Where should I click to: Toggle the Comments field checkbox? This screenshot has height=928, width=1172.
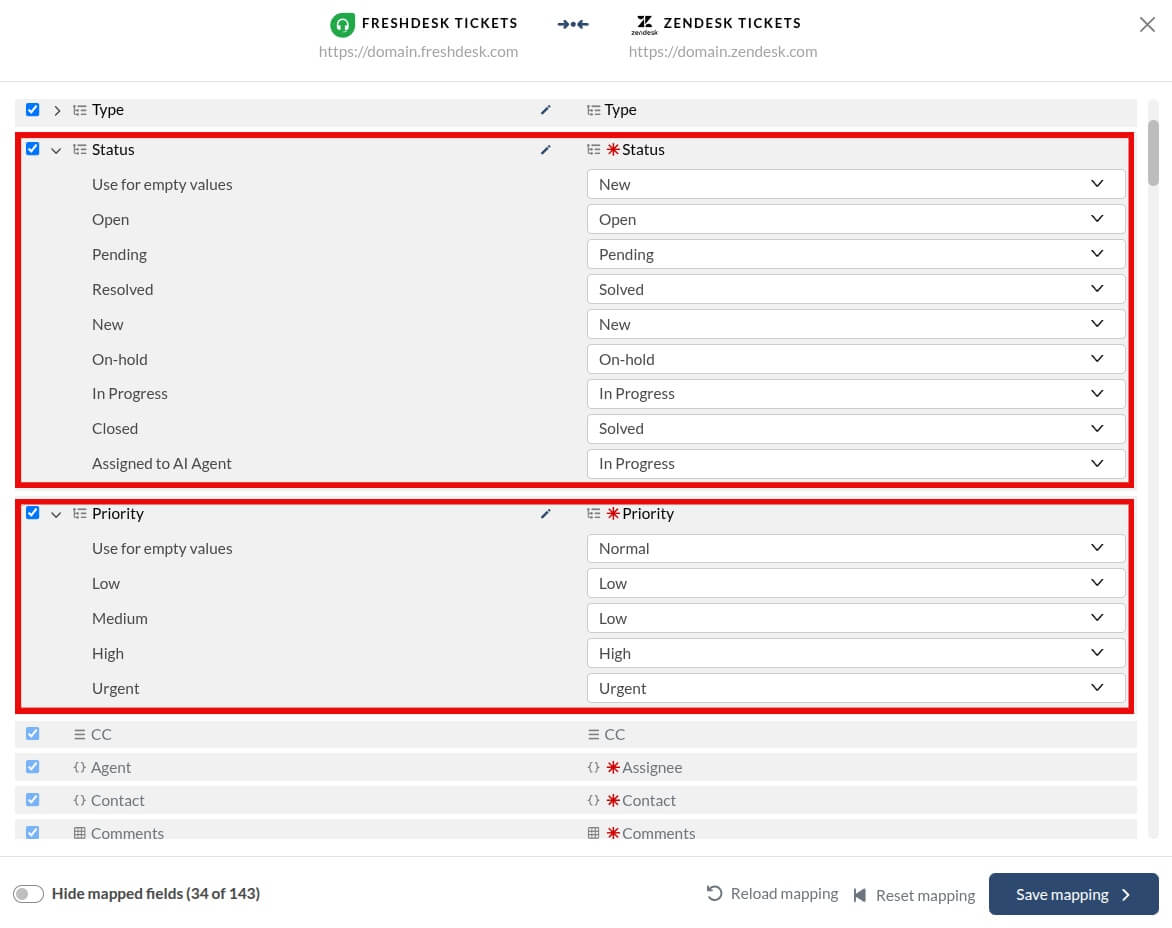(x=32, y=832)
